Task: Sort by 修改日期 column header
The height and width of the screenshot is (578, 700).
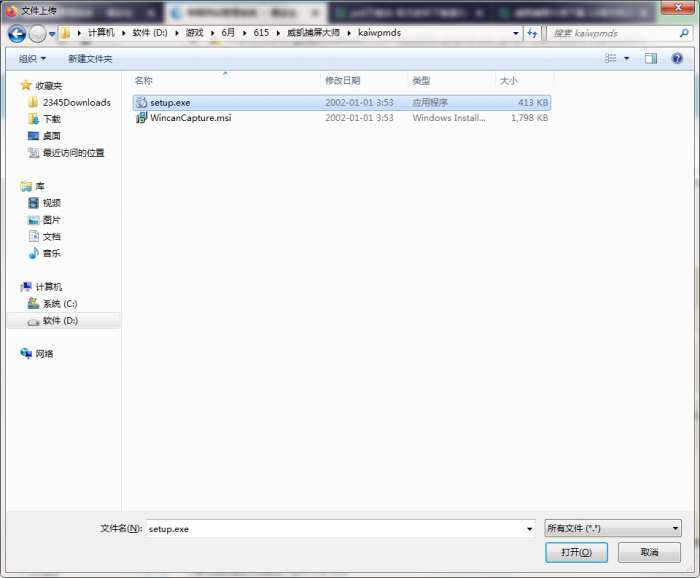Action: [342, 80]
